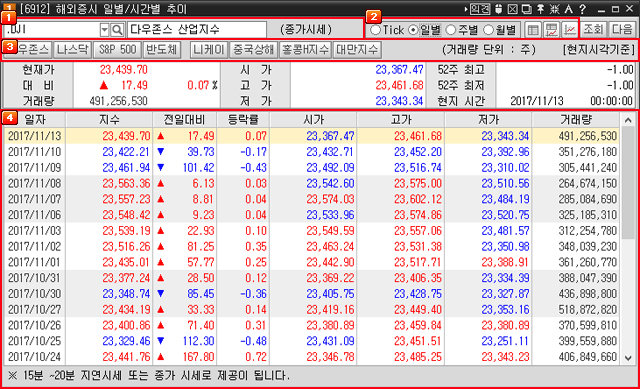Click the font size A icon

(x=569, y=9)
